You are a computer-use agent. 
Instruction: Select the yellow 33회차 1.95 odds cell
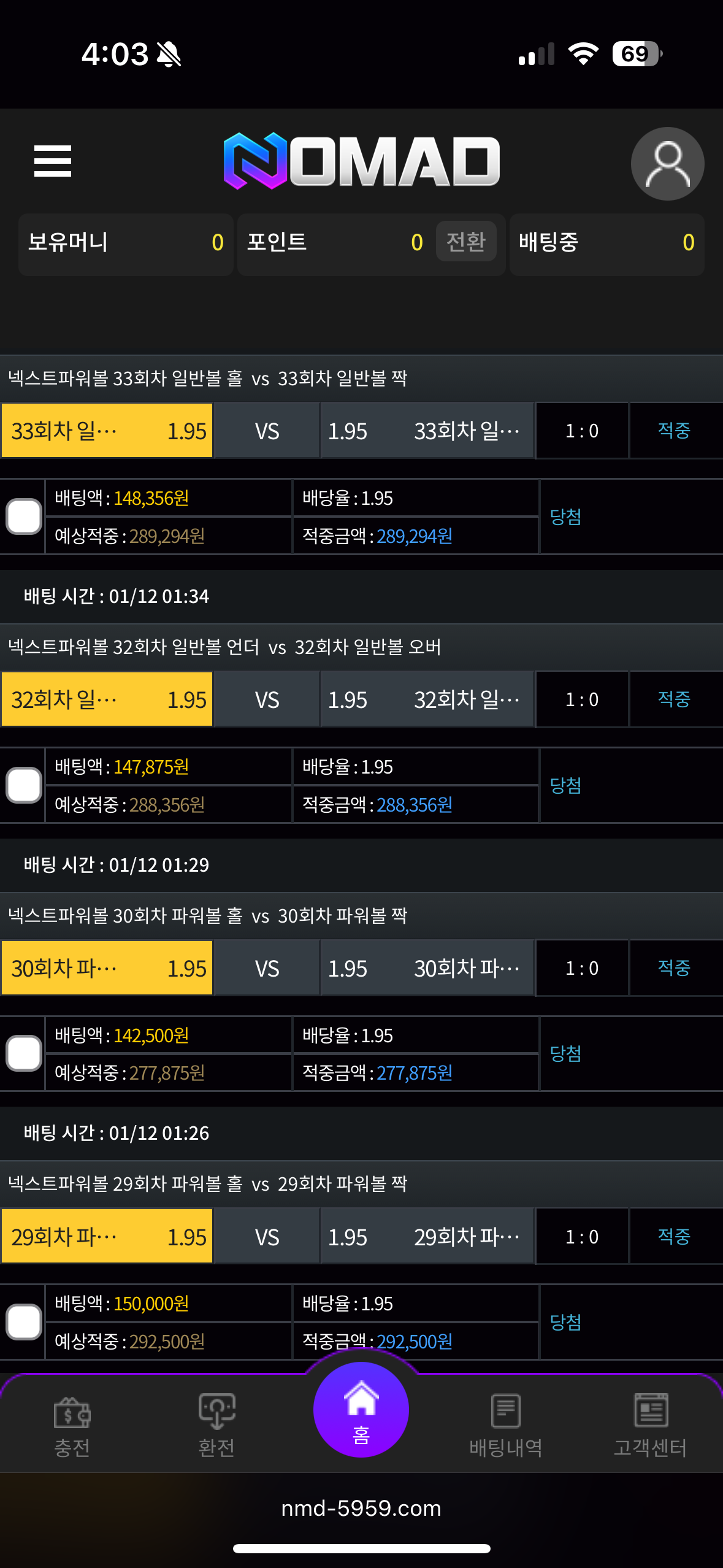click(107, 431)
